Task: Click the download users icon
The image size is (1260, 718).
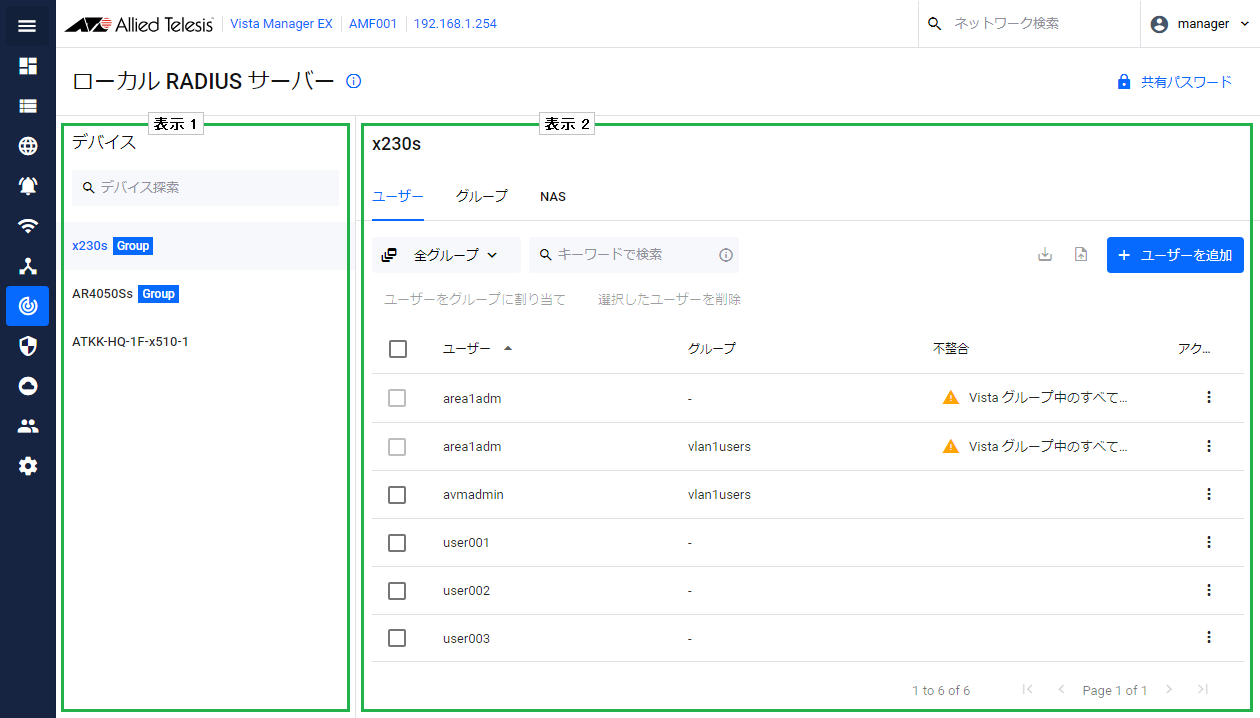Action: [x=1045, y=255]
